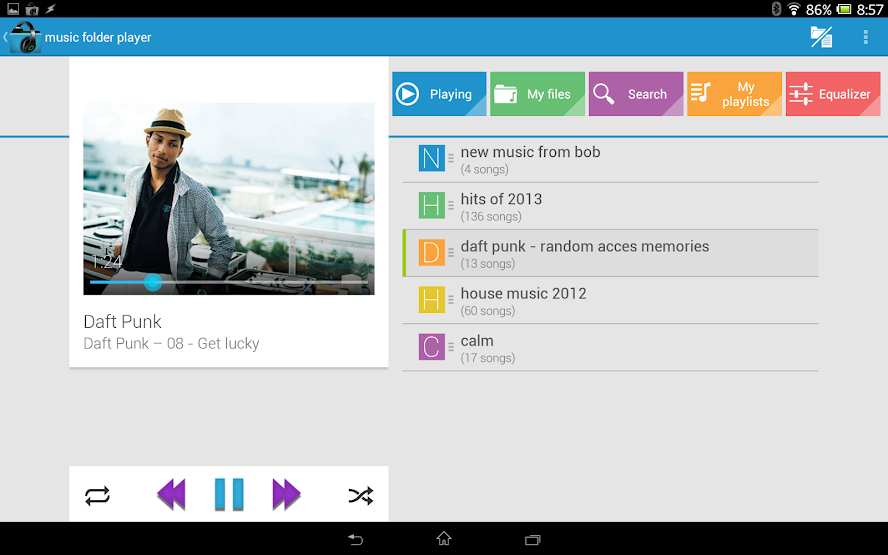The image size is (888, 555).
Task: Show My playlists
Action: click(734, 94)
